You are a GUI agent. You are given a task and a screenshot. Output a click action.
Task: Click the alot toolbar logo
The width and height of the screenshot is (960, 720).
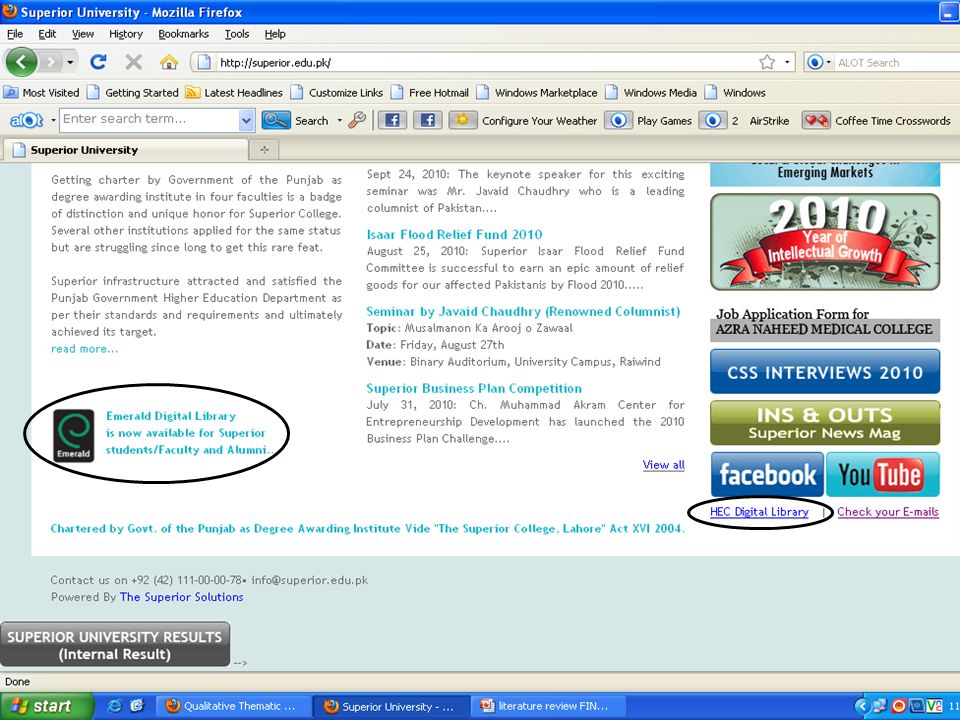click(26, 121)
